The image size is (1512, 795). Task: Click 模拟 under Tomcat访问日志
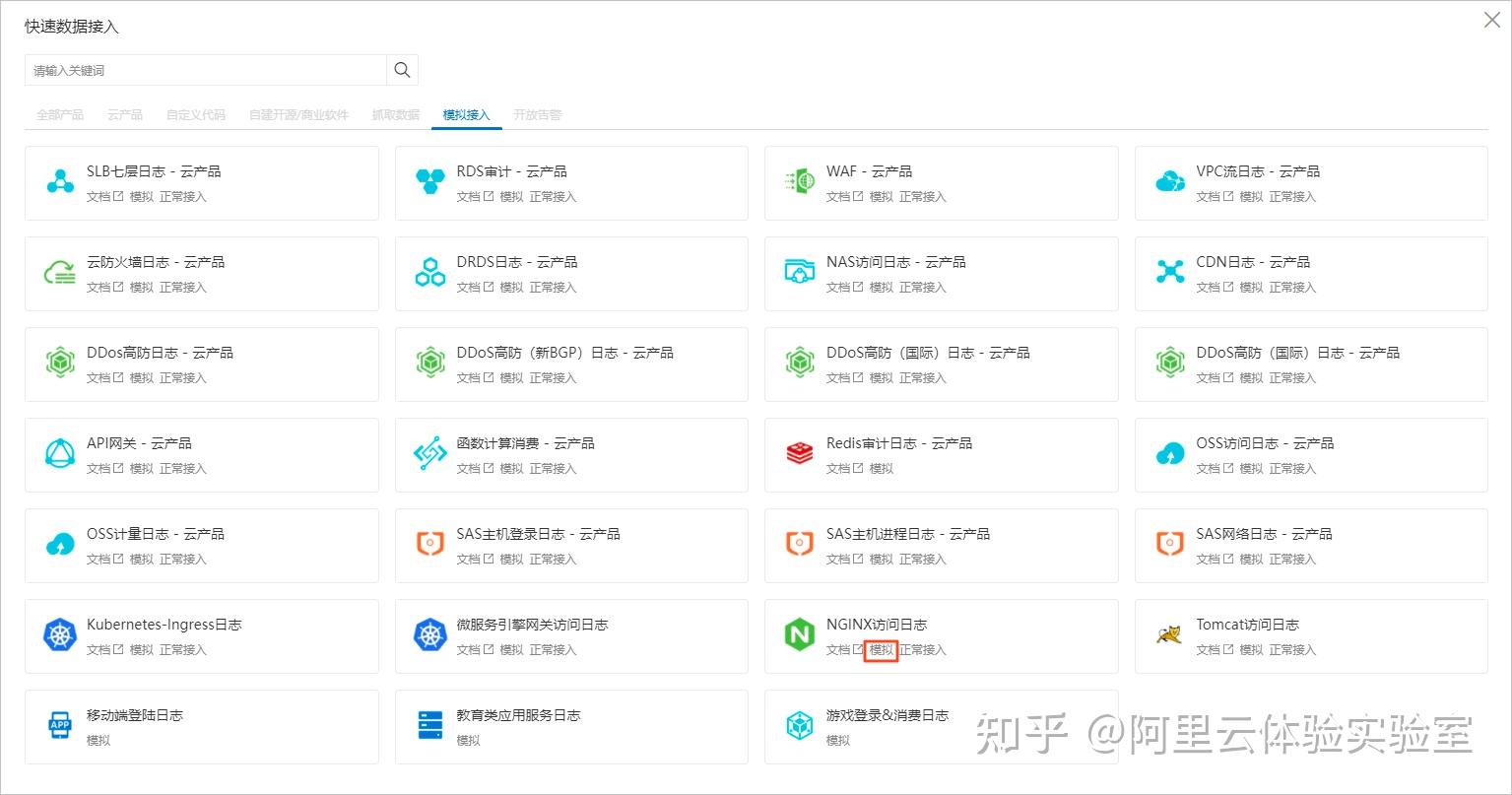coord(1252,650)
